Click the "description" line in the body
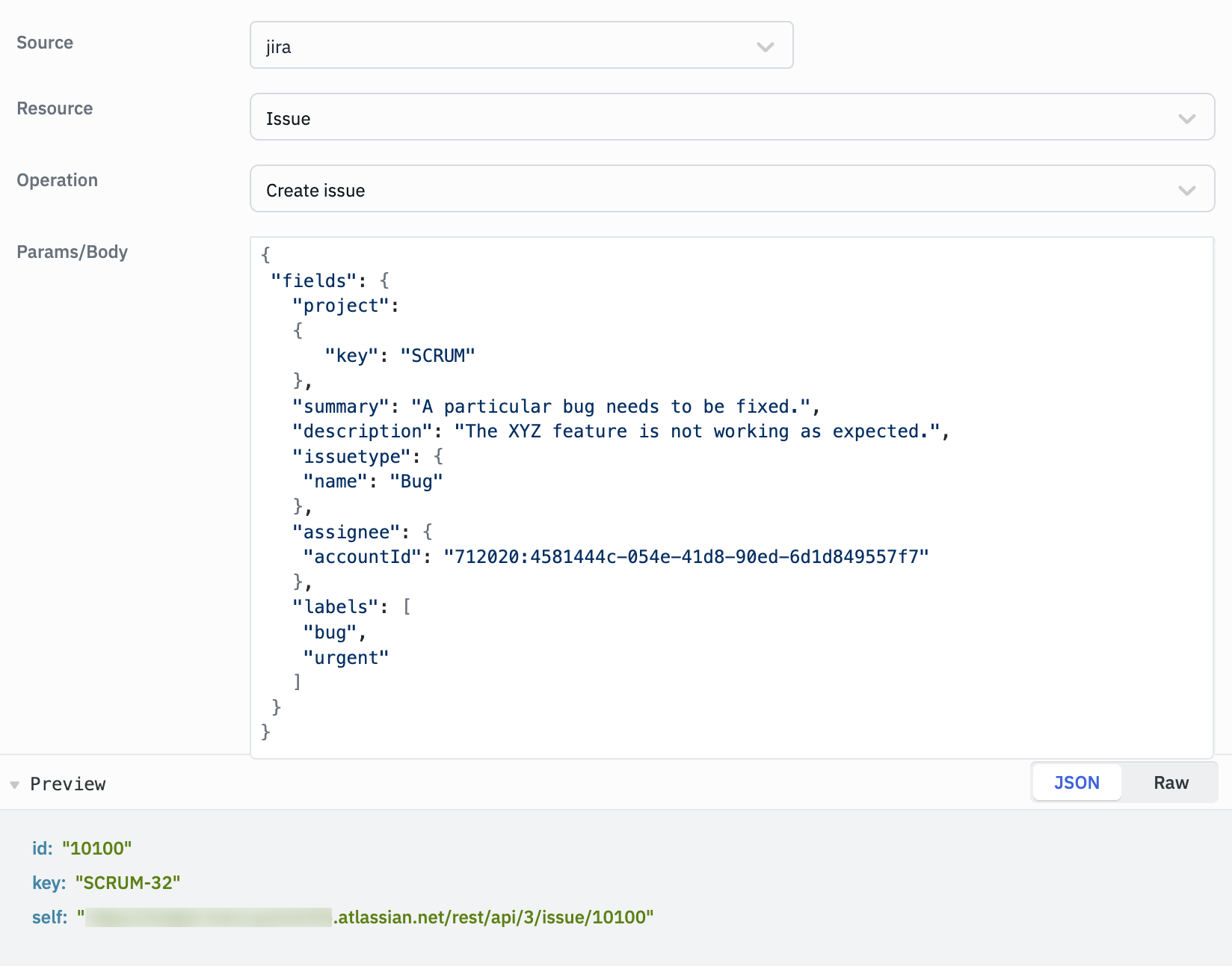The width and height of the screenshot is (1232, 966). 621,431
